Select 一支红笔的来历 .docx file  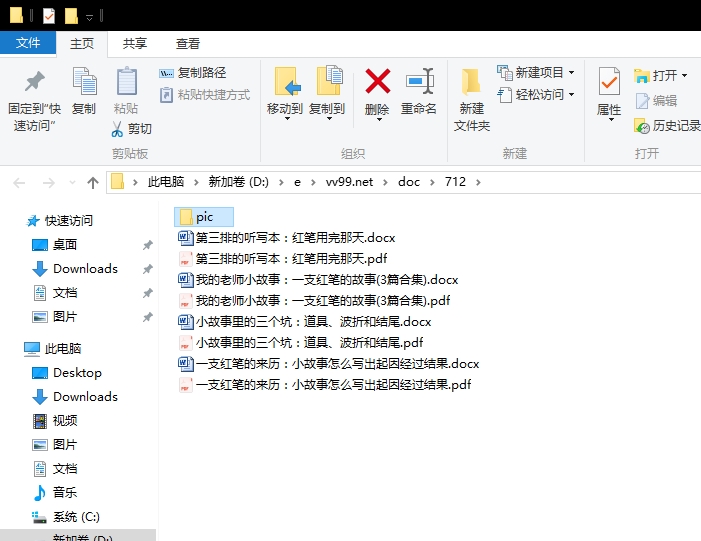pyautogui.click(x=329, y=363)
